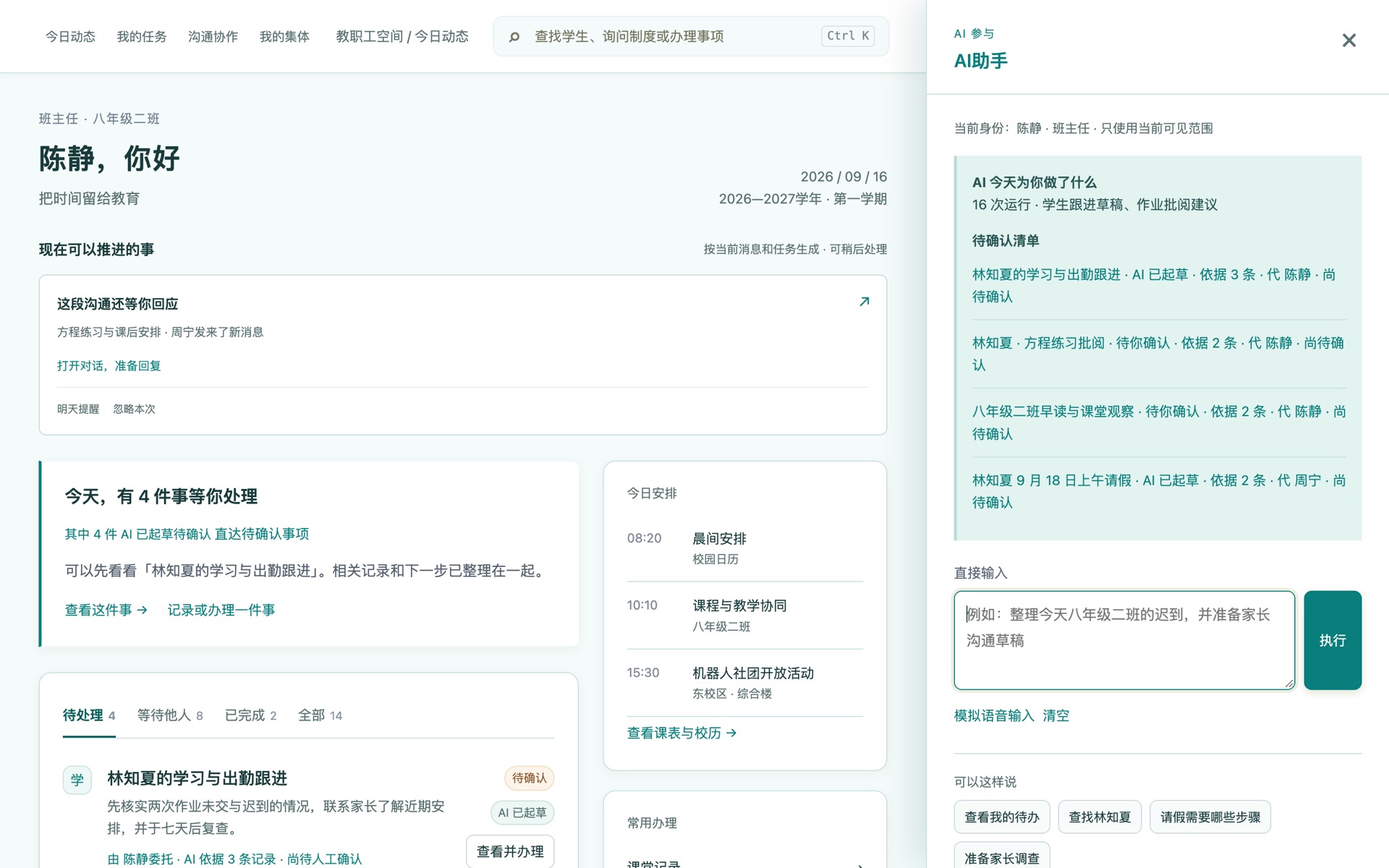Select the 查看我的待办 suggestion chip
Image resolution: width=1389 pixels, height=868 pixels.
click(1001, 817)
